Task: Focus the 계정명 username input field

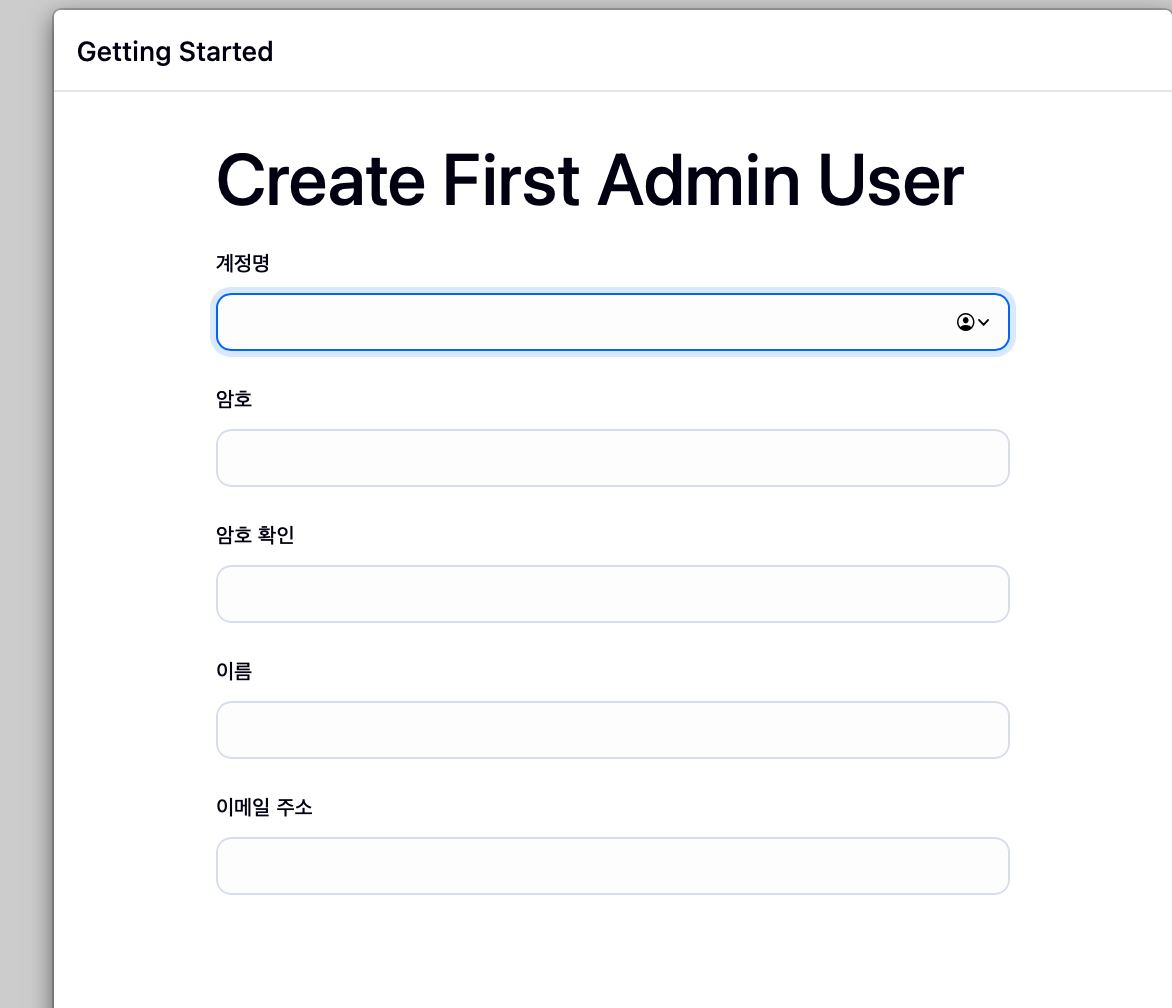Action: click(580, 322)
